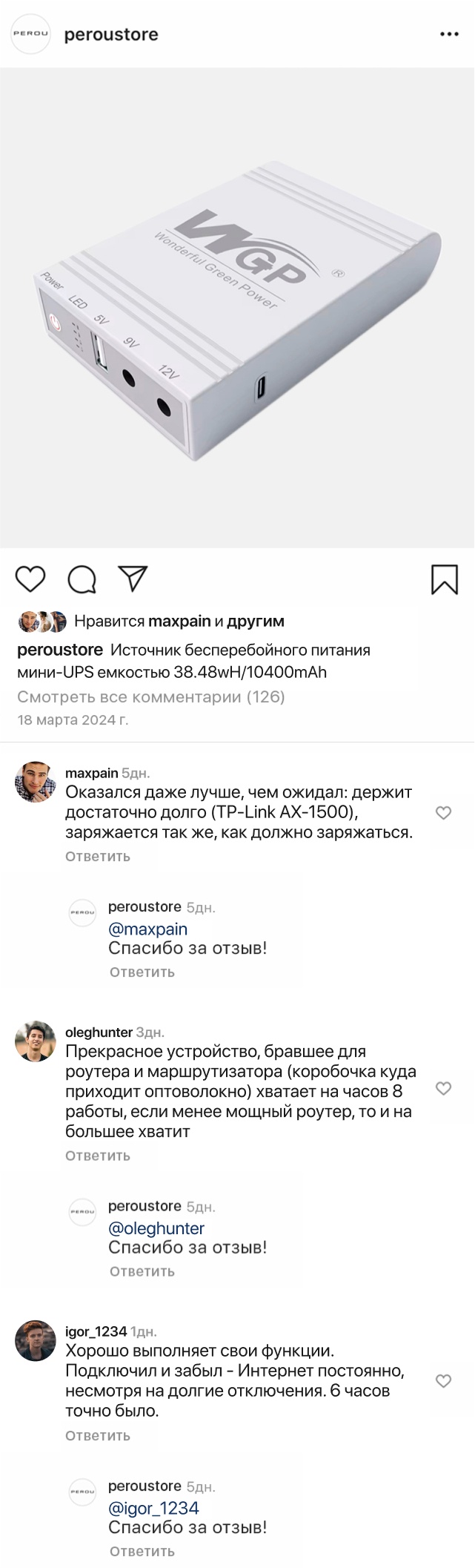The image size is (475, 1568).
Task: Open peroustore username in the header
Action: point(111,35)
